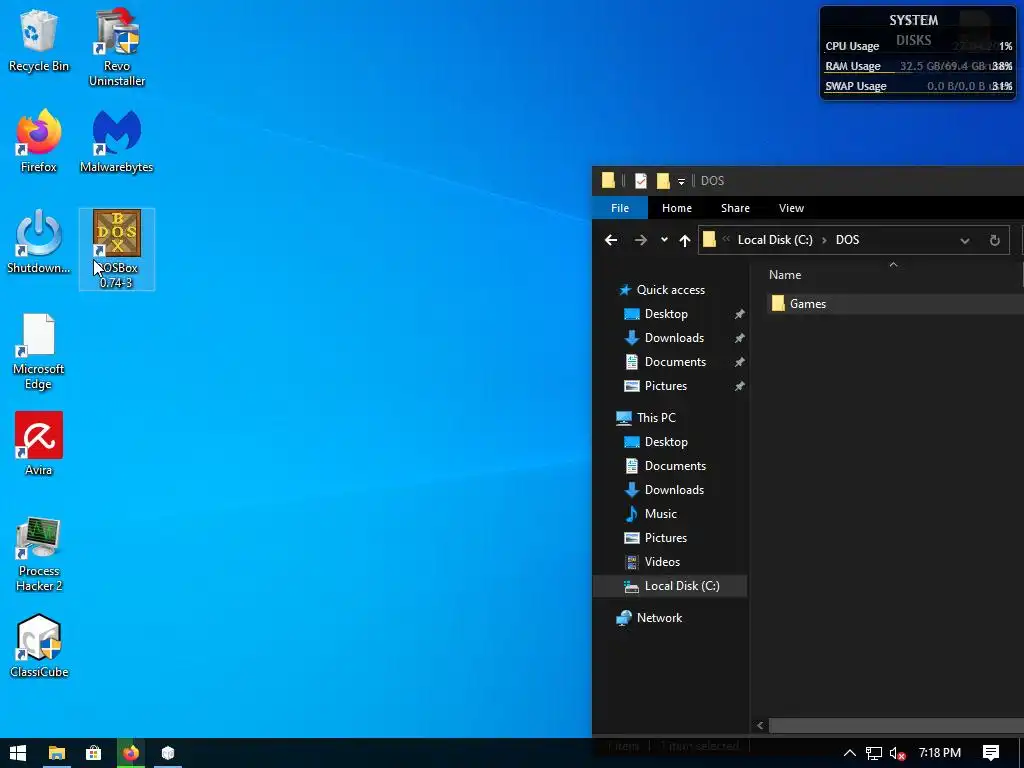Open pinned Documents under Quick access
Image resolution: width=1024 pixels, height=768 pixels.
click(x=675, y=362)
